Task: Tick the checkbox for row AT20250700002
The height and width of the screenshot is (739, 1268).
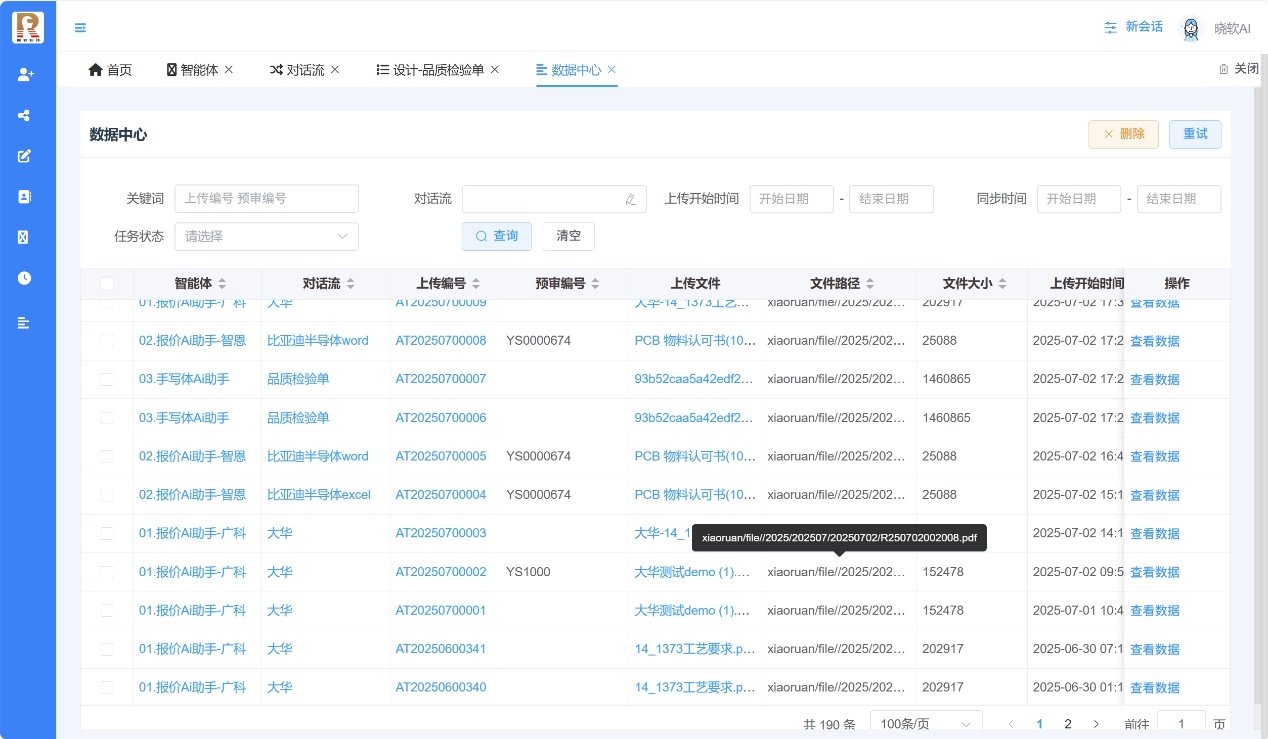Action: pos(107,572)
